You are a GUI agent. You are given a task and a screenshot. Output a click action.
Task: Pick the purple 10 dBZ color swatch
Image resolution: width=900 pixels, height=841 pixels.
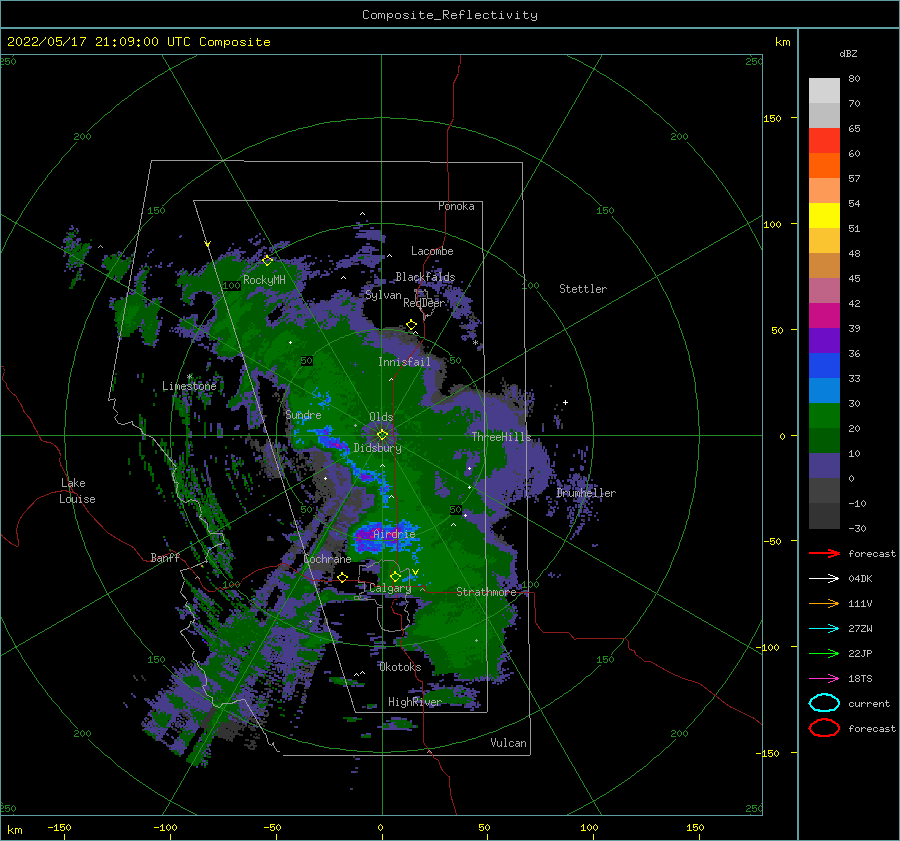click(x=824, y=466)
